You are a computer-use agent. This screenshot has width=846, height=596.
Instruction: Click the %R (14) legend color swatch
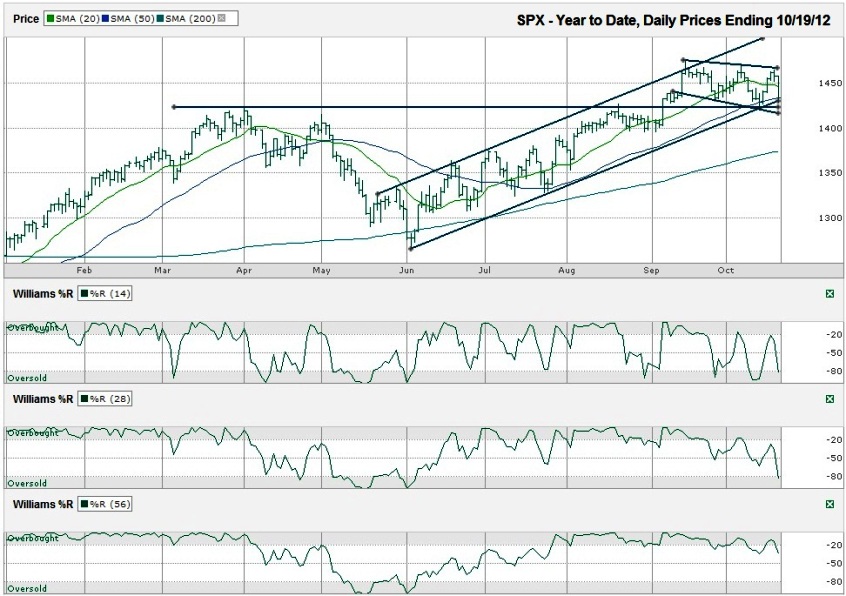[x=85, y=294]
